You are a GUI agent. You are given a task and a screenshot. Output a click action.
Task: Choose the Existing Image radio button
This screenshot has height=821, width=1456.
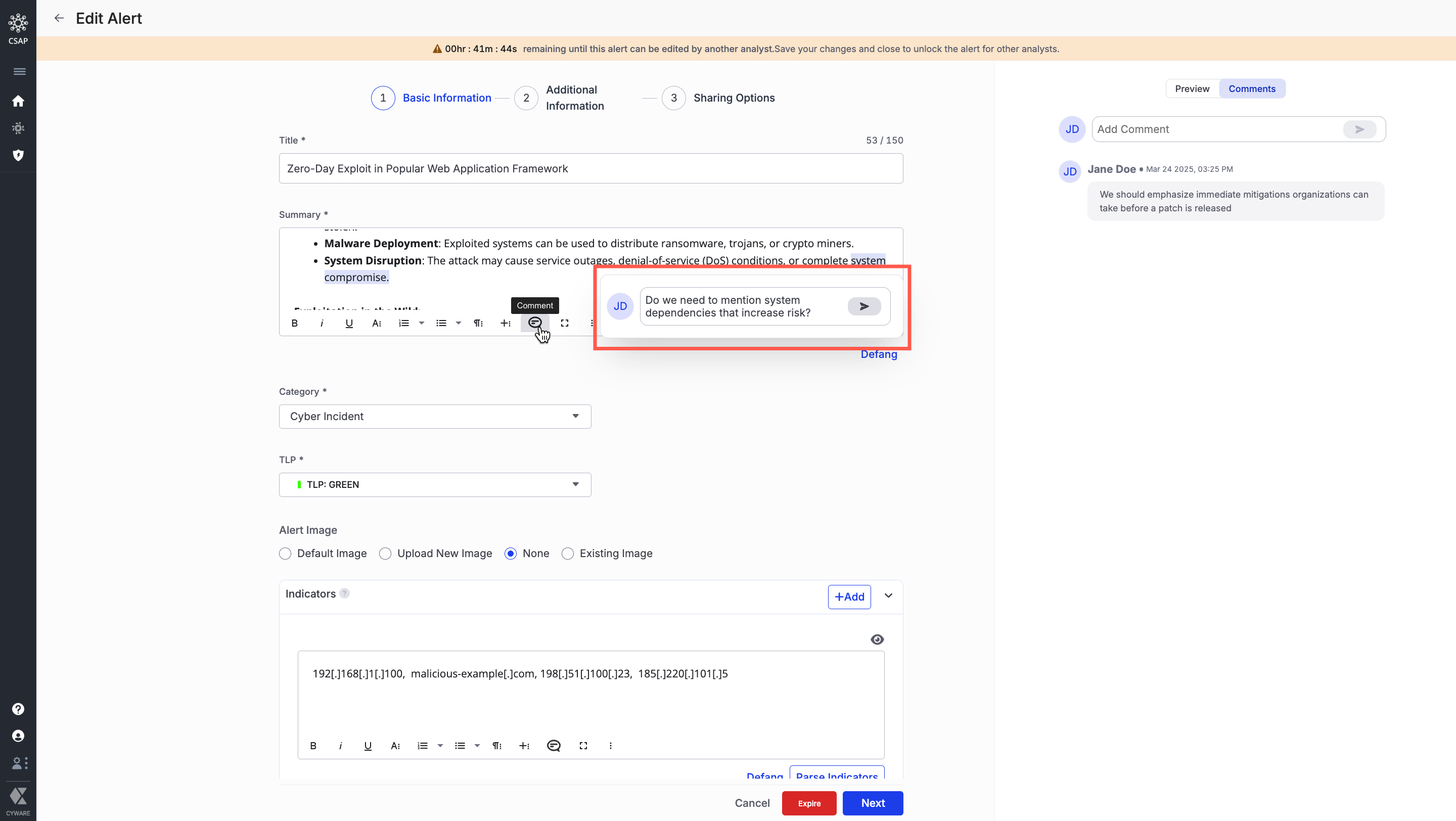(x=567, y=554)
